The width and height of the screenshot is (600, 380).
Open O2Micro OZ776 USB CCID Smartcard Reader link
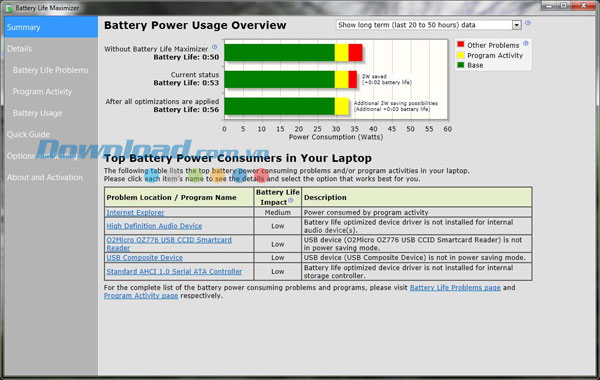(x=169, y=244)
